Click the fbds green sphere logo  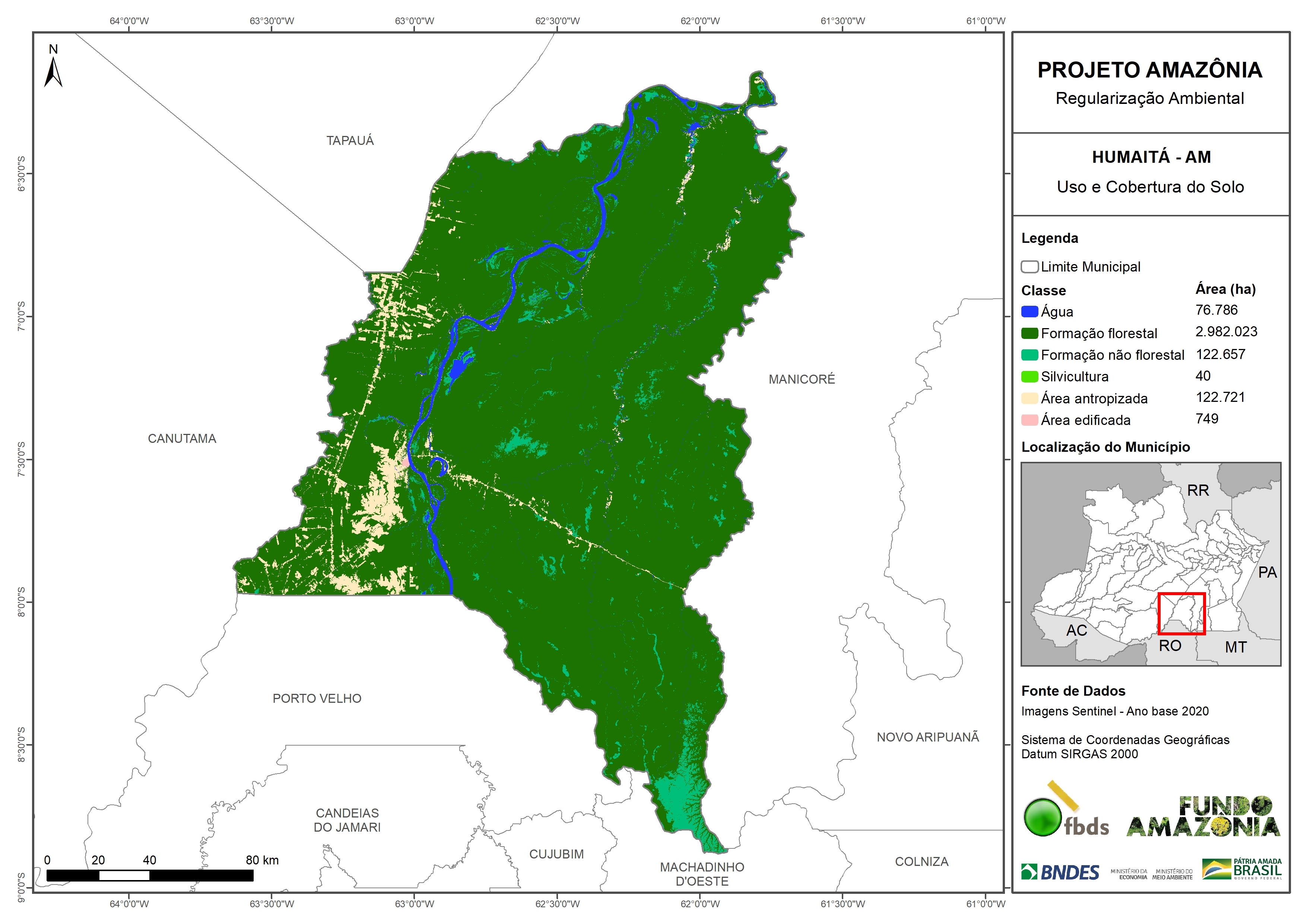[x=1043, y=817]
